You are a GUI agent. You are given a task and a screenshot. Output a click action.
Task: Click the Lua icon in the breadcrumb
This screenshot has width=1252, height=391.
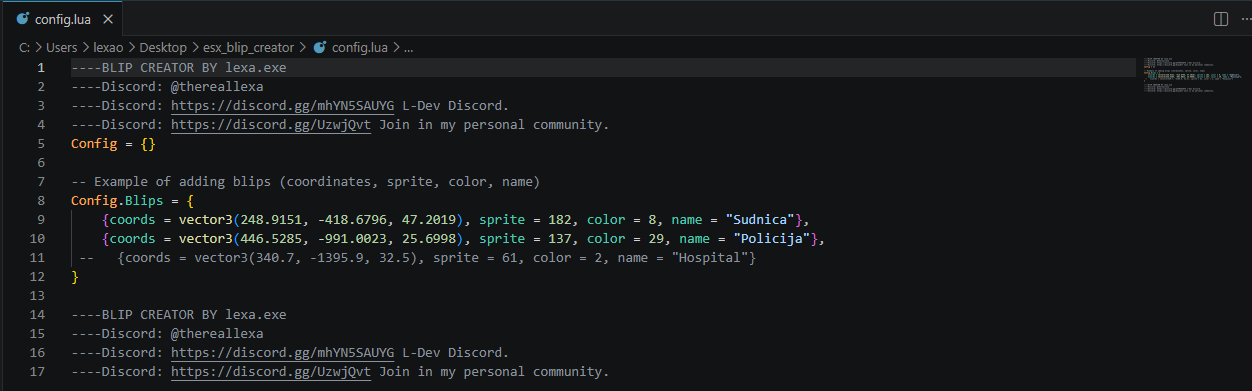coord(320,47)
